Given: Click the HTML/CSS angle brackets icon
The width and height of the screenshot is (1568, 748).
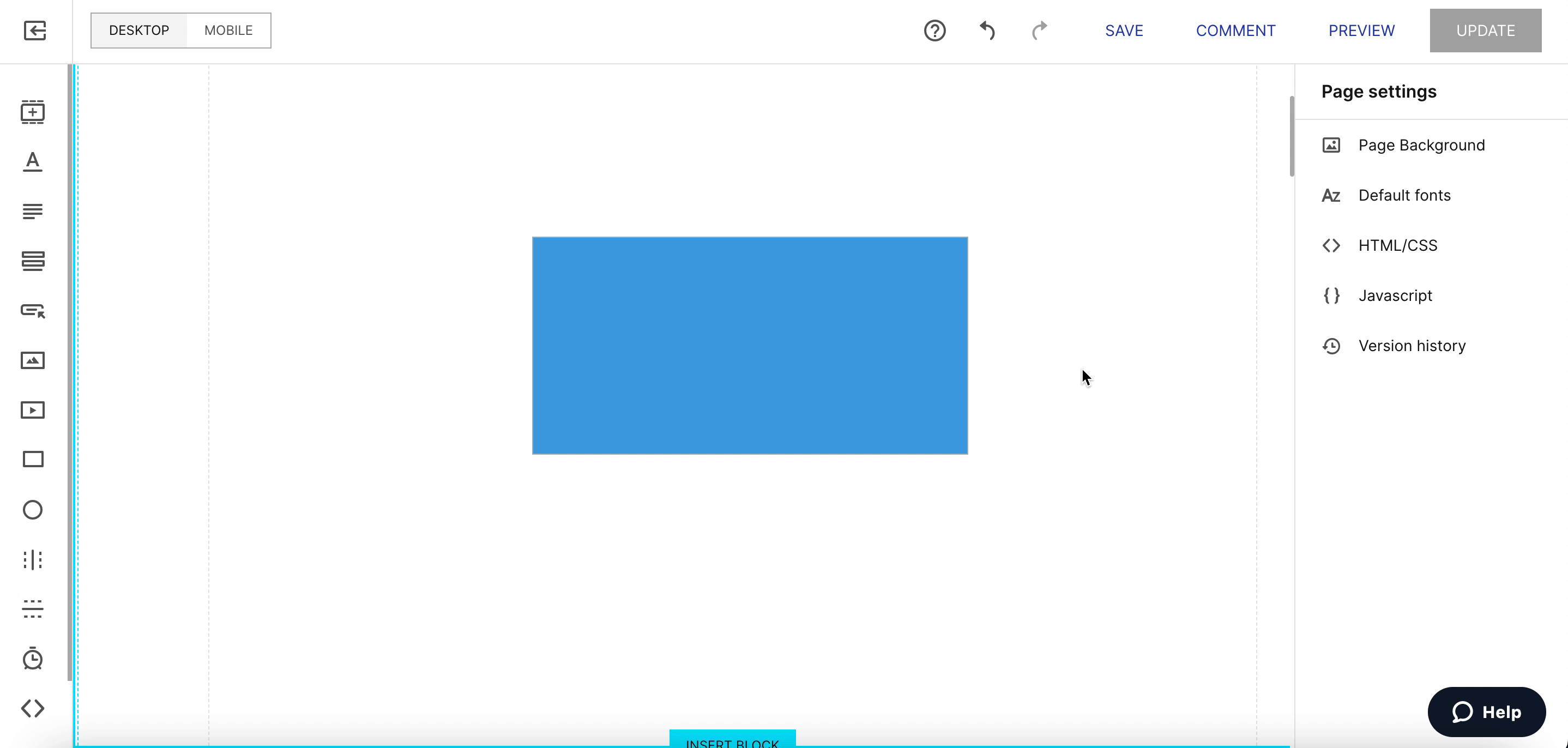Looking at the screenshot, I should click(x=1331, y=245).
